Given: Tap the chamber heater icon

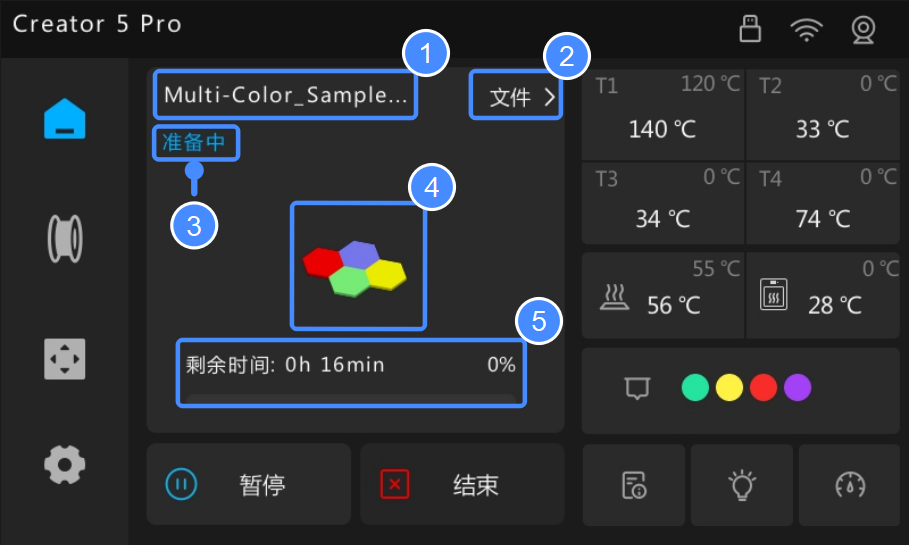Looking at the screenshot, I should (x=773, y=295).
